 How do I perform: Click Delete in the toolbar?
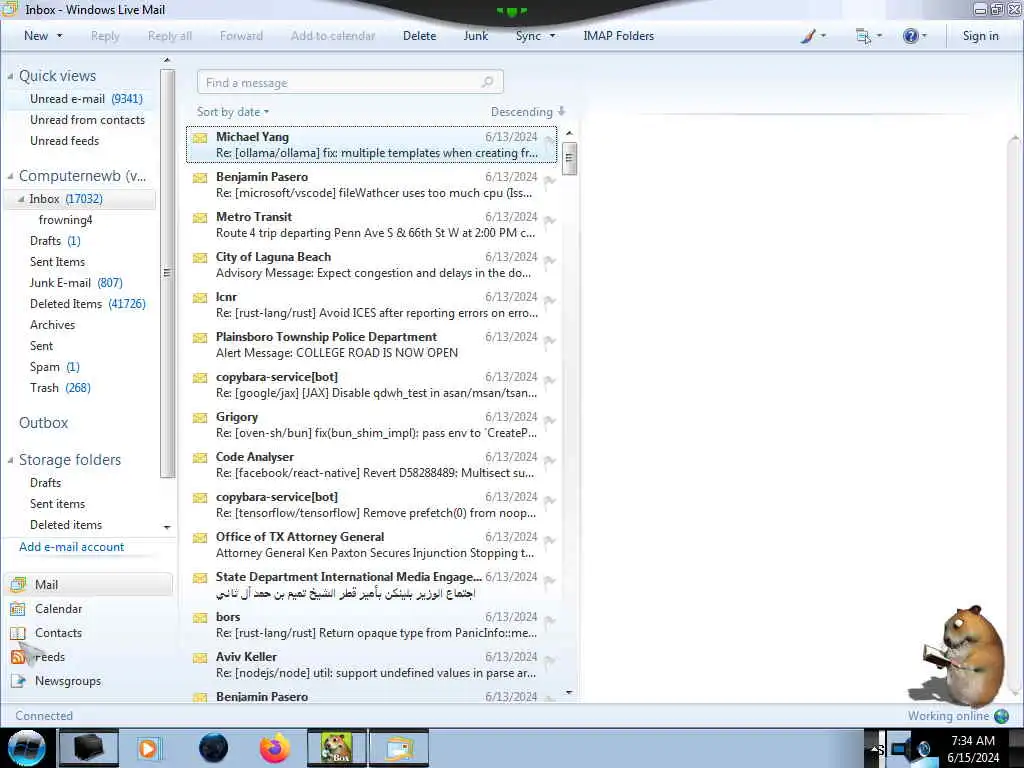click(x=419, y=36)
